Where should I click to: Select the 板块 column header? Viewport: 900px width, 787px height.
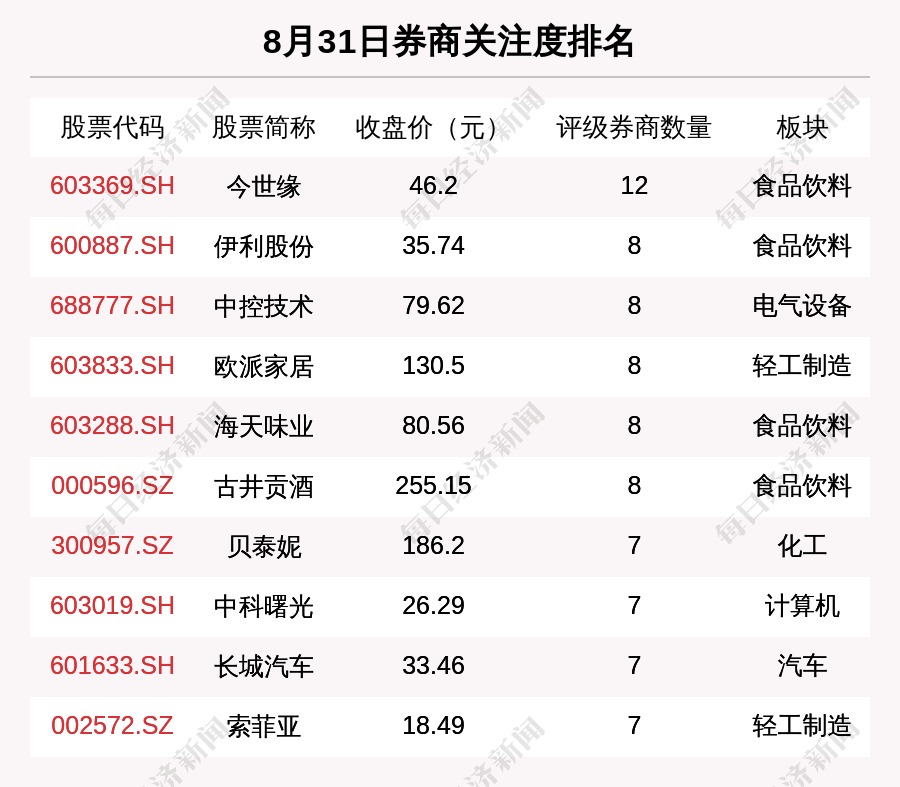[802, 127]
